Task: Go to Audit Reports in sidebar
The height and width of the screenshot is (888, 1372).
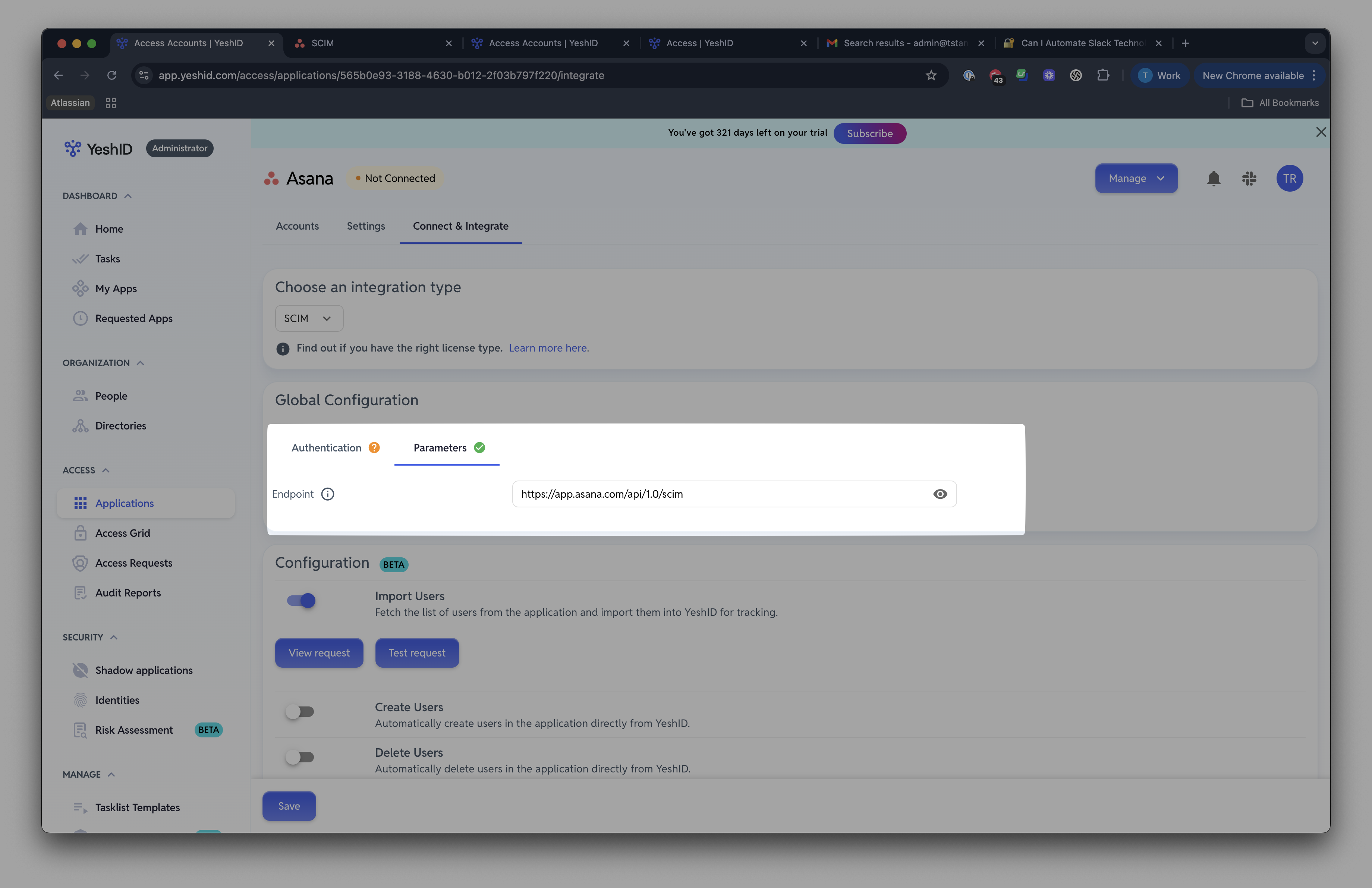Action: click(x=128, y=592)
